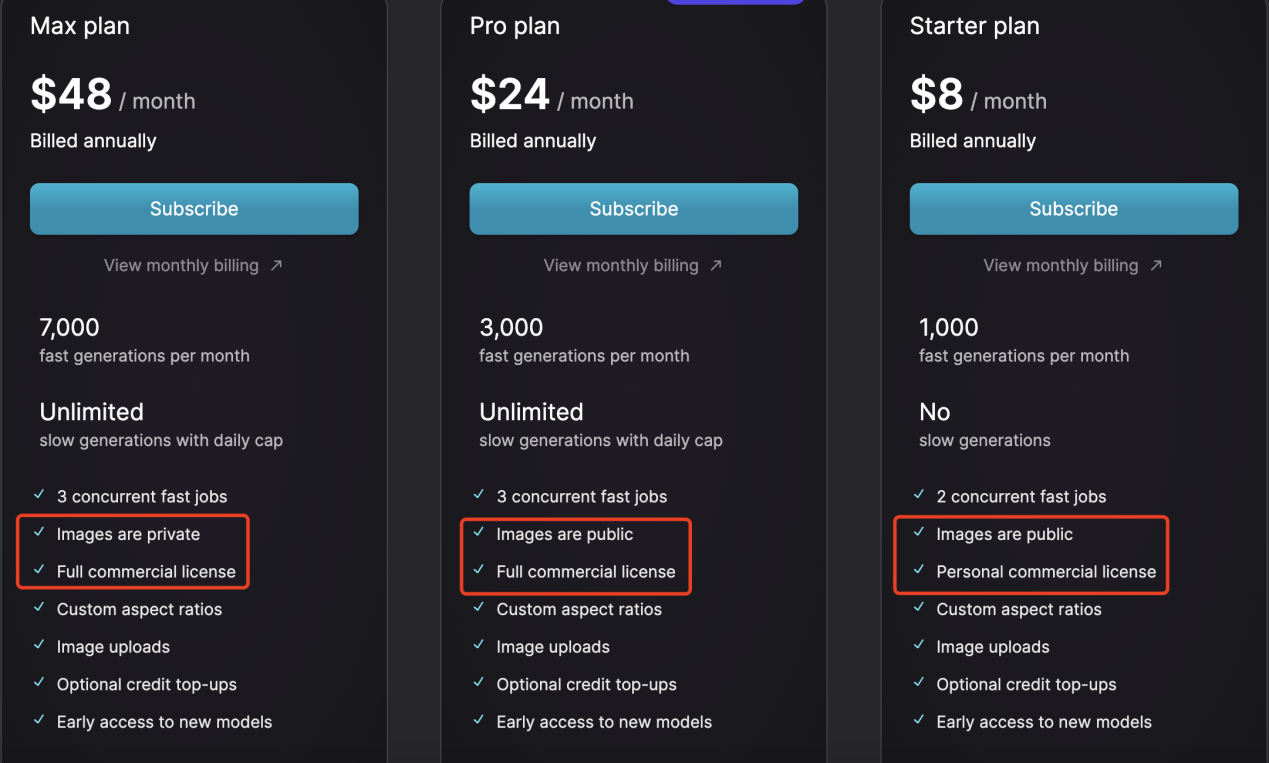Click the Max plan Subscribe button
The height and width of the screenshot is (763, 1269).
coord(194,209)
